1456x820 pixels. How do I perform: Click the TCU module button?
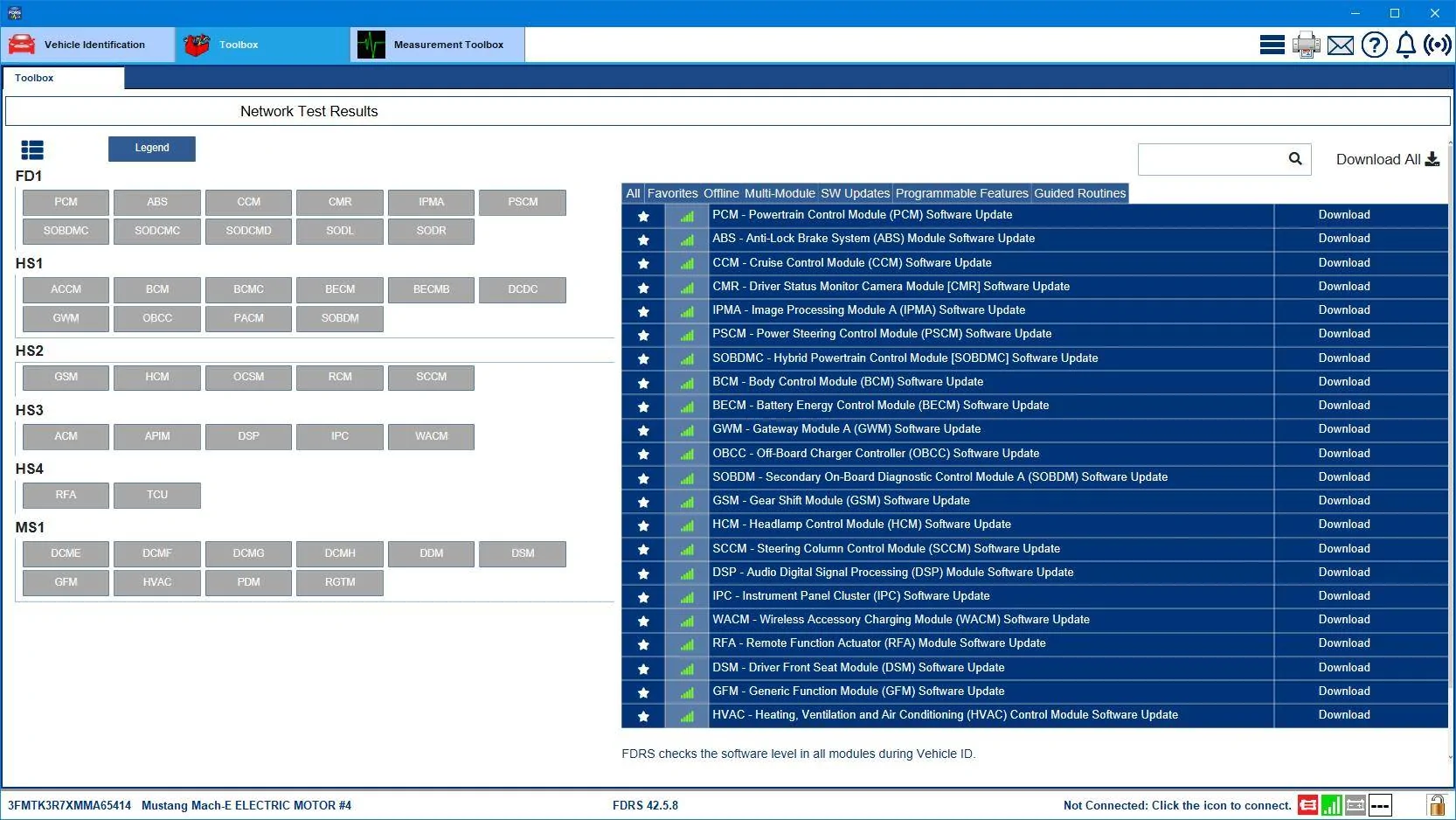pyautogui.click(x=157, y=496)
